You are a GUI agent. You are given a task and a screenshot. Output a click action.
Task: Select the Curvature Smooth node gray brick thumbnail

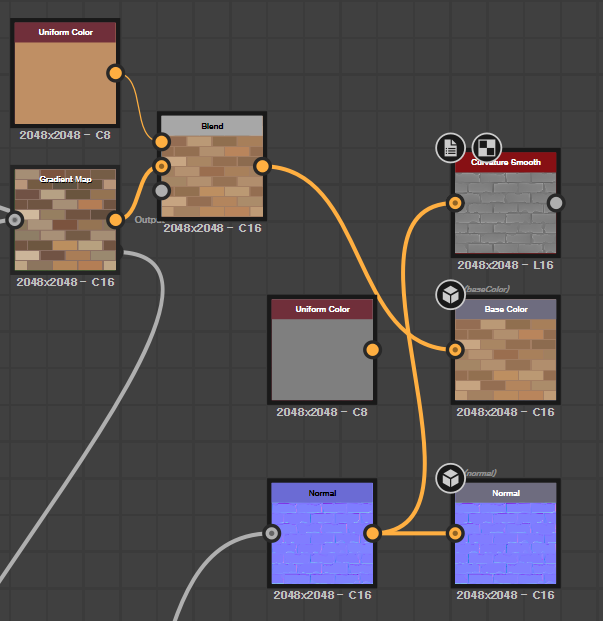coord(506,213)
